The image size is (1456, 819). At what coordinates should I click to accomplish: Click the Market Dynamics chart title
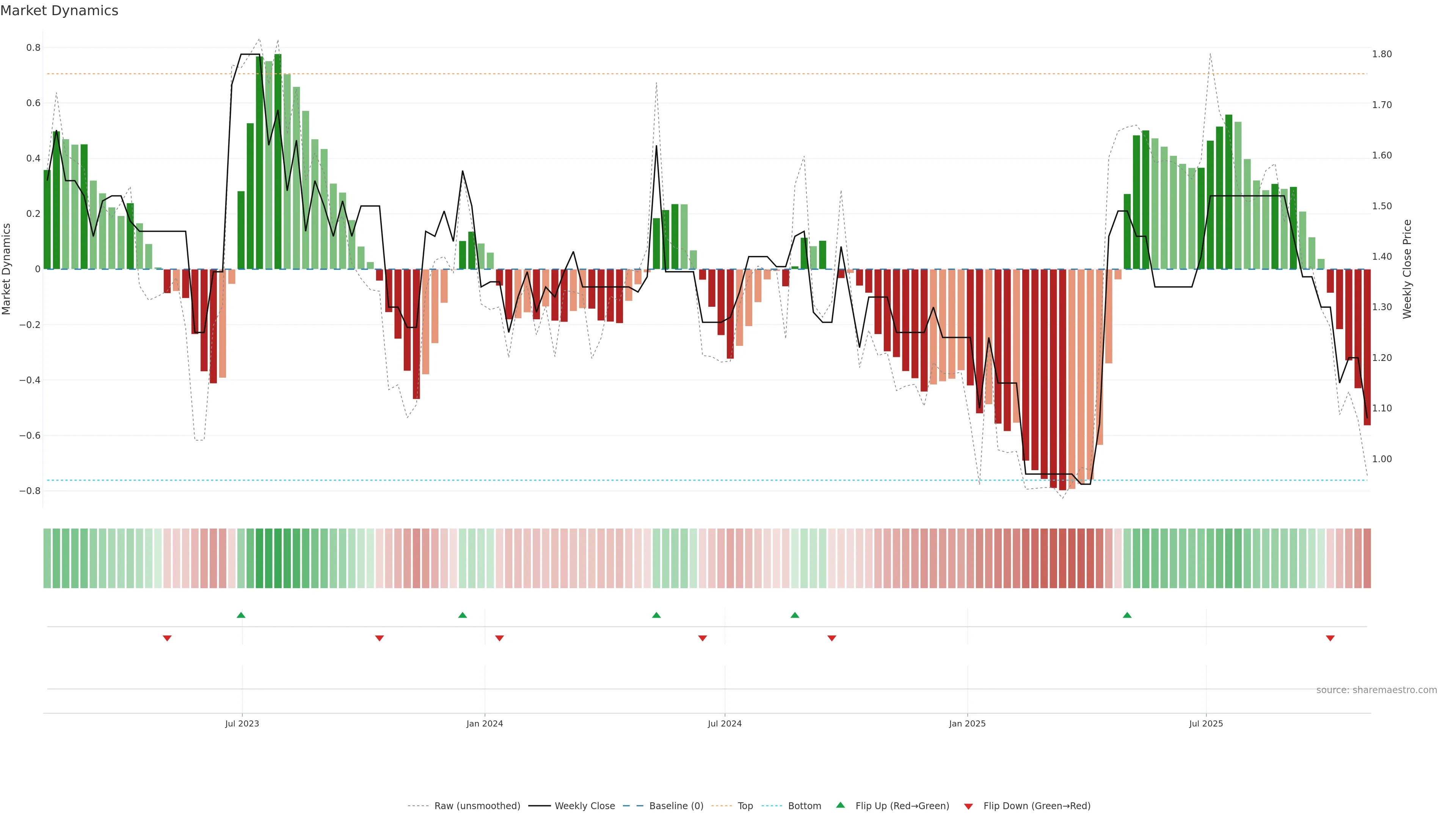pyautogui.click(x=60, y=11)
